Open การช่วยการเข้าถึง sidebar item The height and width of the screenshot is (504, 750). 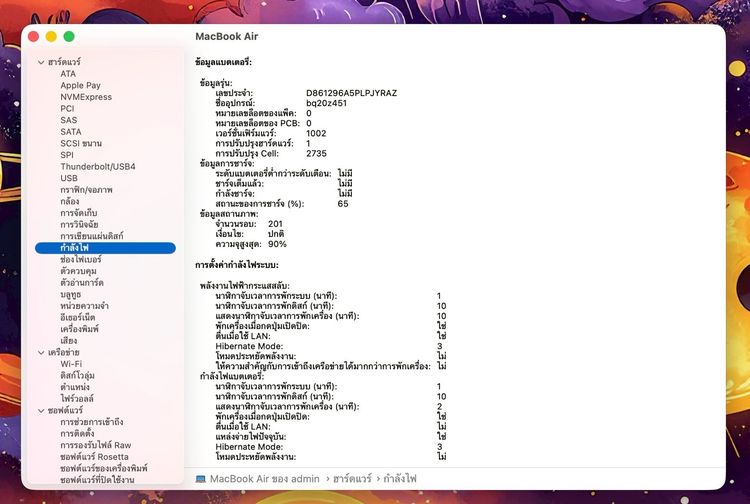point(92,422)
